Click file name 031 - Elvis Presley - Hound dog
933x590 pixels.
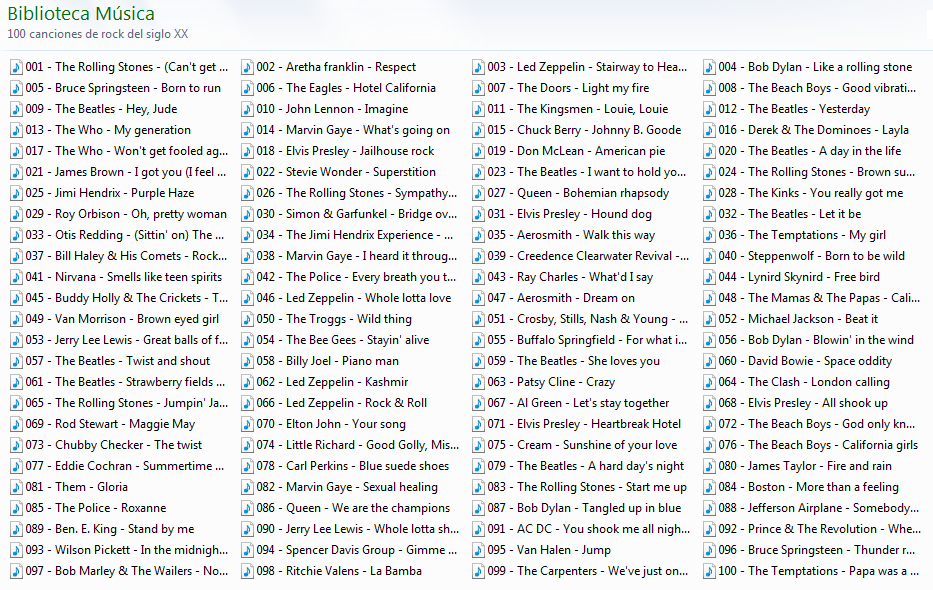coord(569,214)
